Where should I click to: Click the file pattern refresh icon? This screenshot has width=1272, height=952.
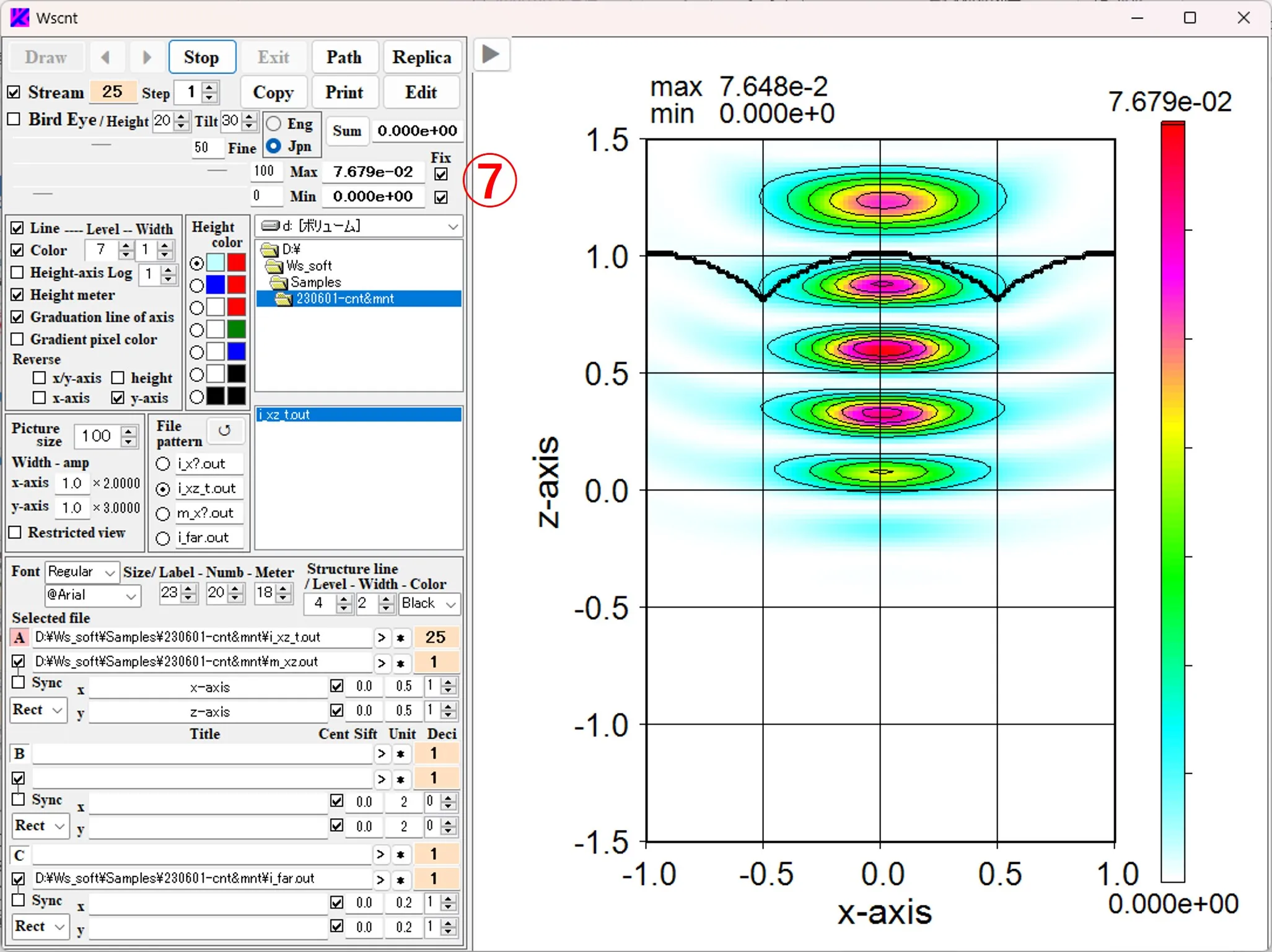click(225, 430)
